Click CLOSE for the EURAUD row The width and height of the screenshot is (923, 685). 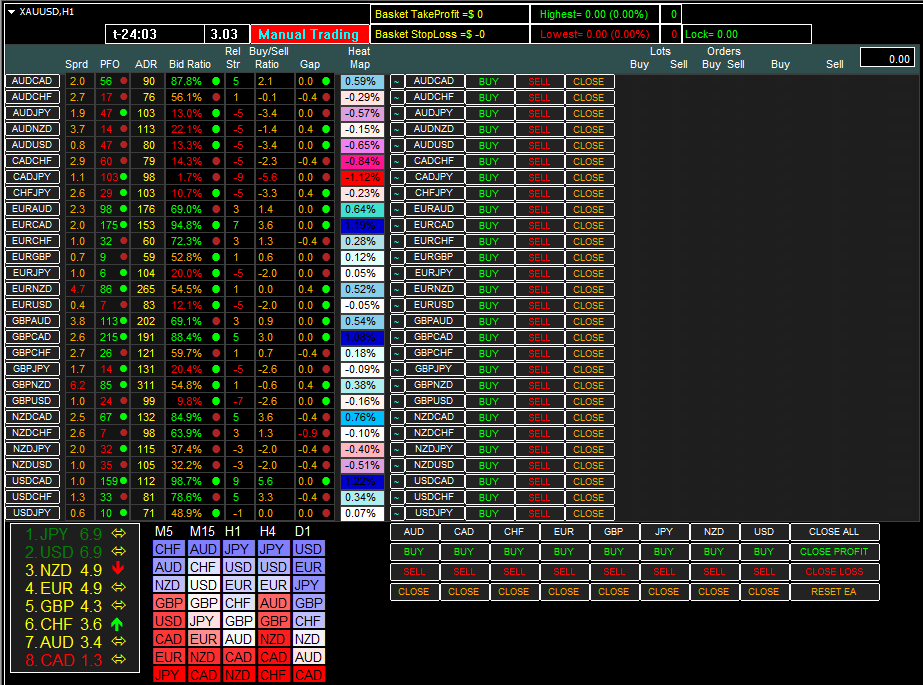tap(589, 209)
